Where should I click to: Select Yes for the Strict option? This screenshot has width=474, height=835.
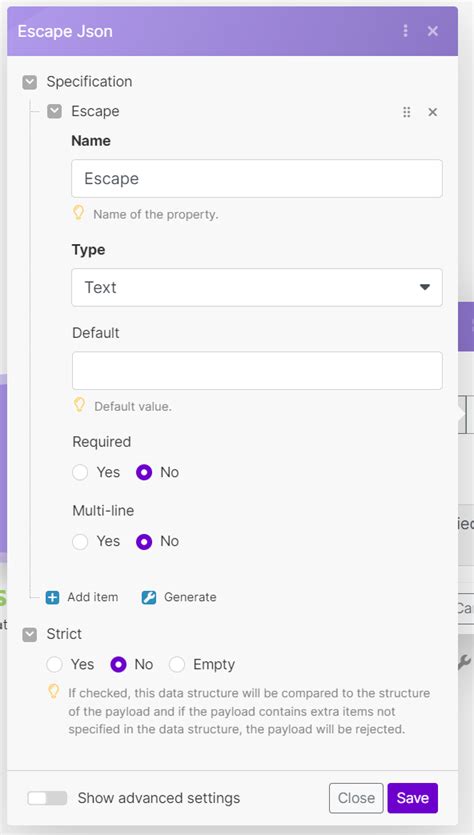point(54,665)
